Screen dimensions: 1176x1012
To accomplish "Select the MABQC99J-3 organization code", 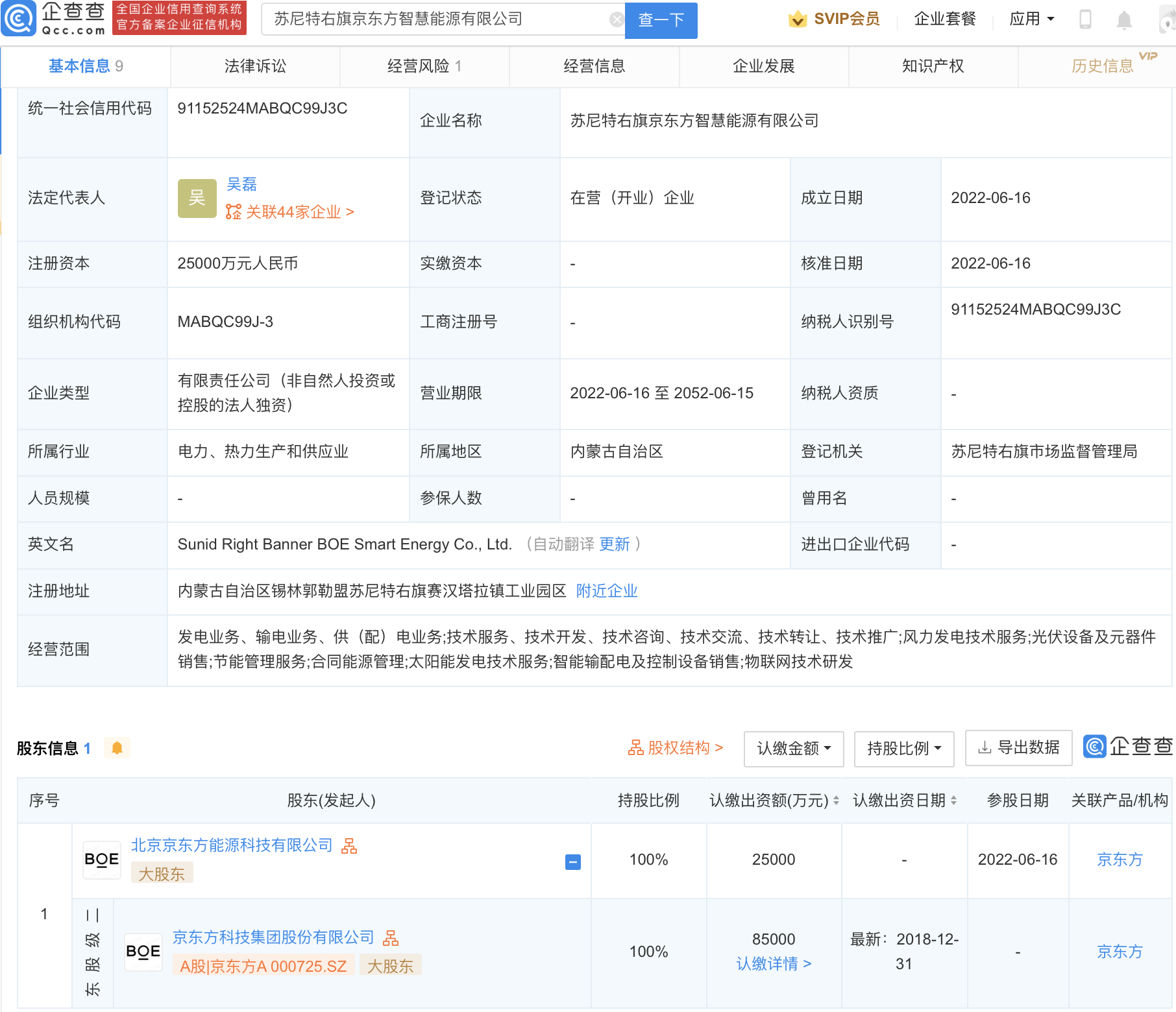I will click(x=225, y=322).
